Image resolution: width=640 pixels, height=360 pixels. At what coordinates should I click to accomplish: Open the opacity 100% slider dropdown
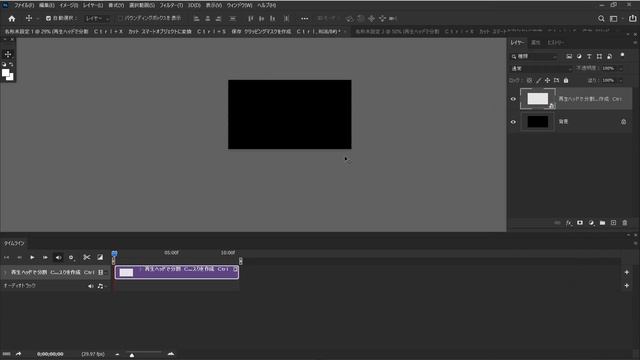621,68
